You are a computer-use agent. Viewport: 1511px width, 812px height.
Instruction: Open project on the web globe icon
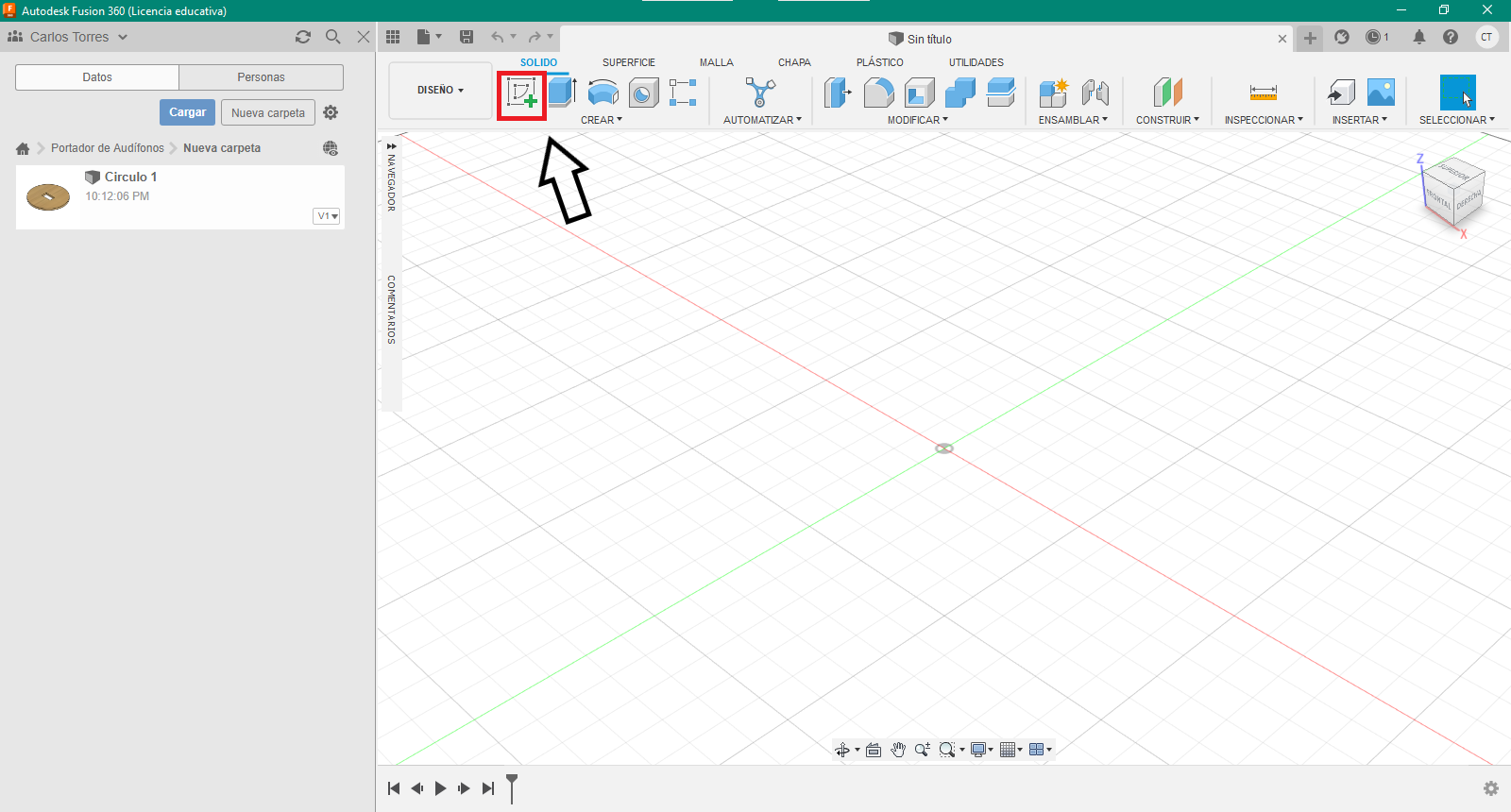click(331, 148)
